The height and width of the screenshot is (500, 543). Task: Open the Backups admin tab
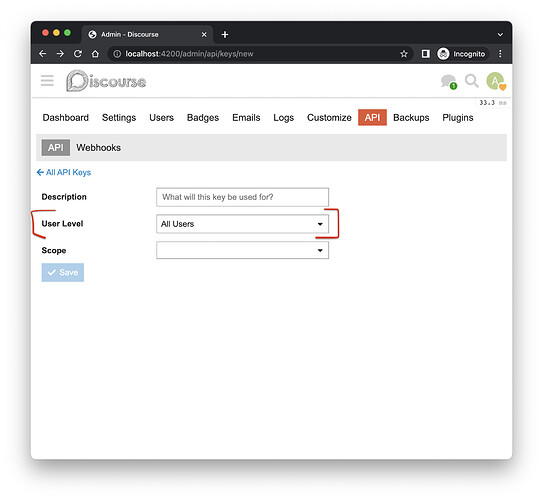coord(411,118)
